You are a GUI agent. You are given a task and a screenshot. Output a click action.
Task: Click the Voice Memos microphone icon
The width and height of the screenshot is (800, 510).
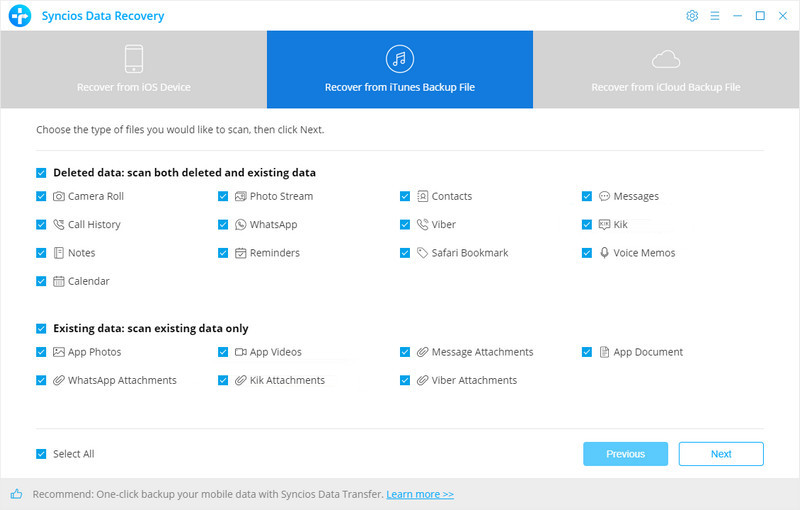coord(604,253)
